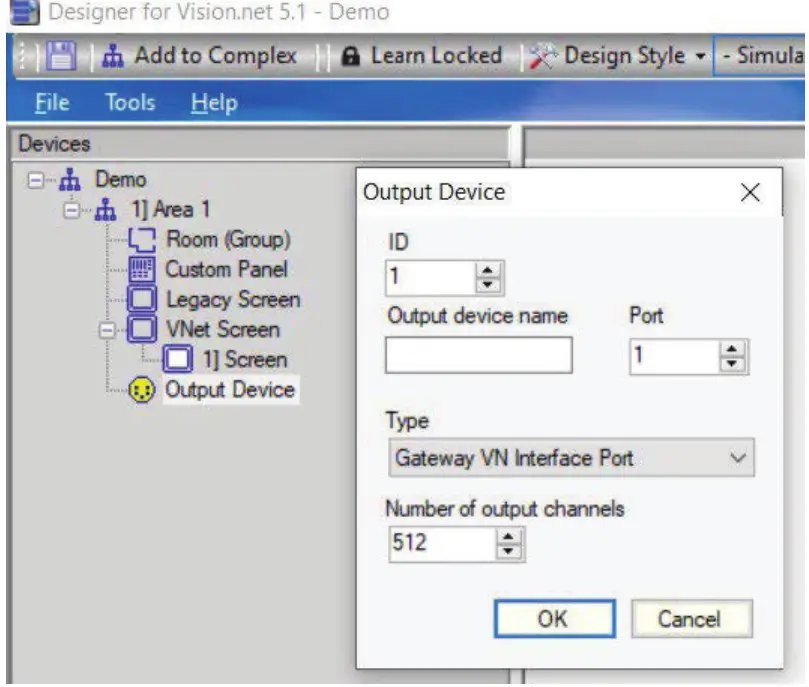Select the 1] Area 1 label
The image size is (809, 687).
[x=170, y=209]
